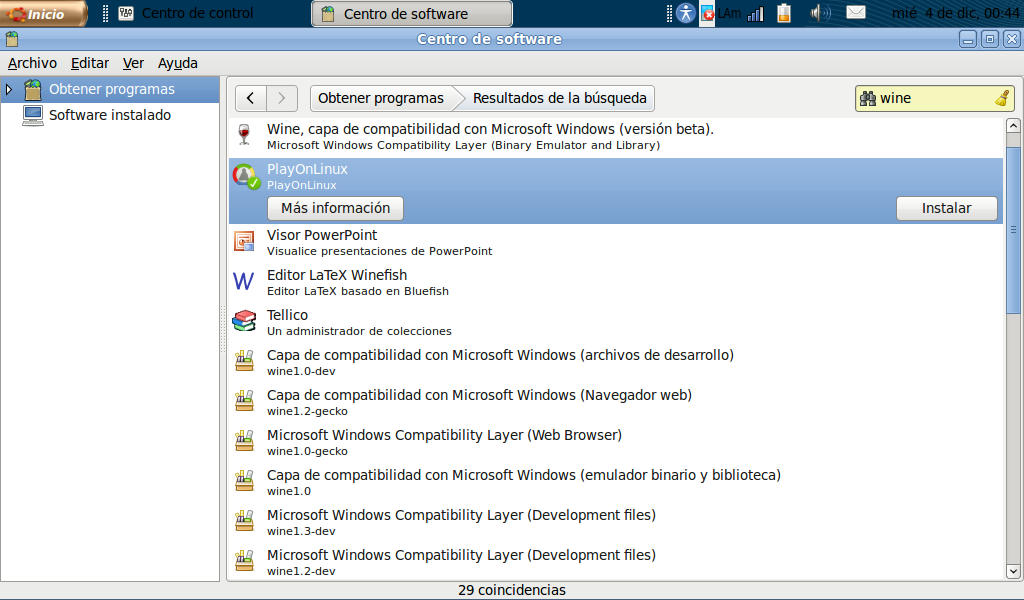Open the accessibility icon in the panel
1024x600 pixels.
(686, 13)
